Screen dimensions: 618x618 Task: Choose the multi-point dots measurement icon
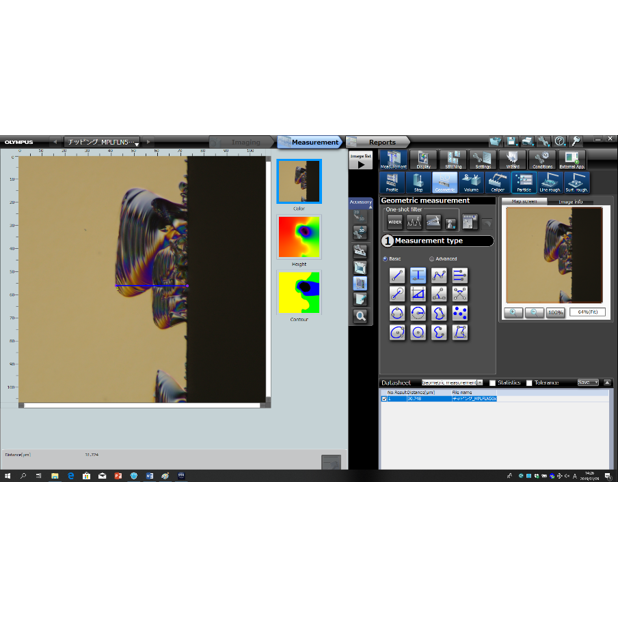459,313
